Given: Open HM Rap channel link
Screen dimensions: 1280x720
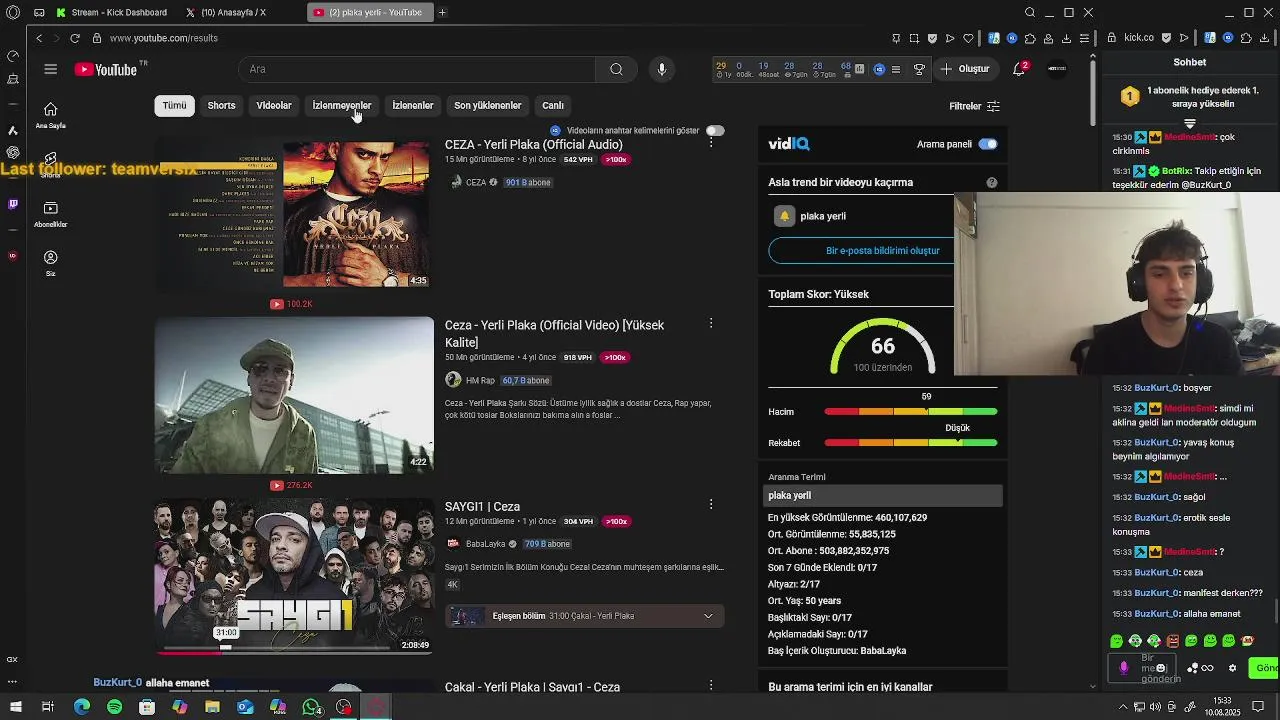Looking at the screenshot, I should click(480, 381).
